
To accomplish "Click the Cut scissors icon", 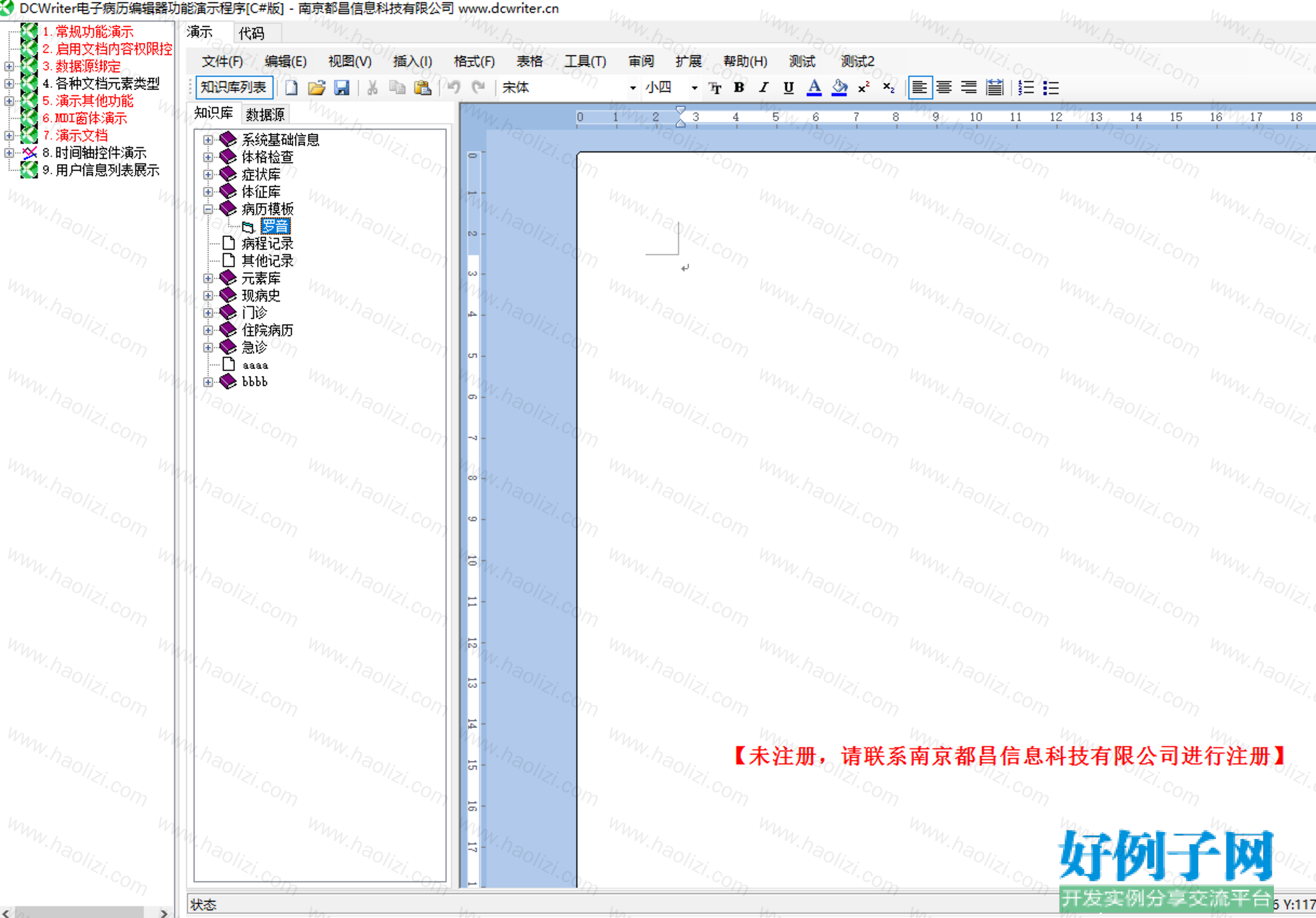I will (x=373, y=88).
